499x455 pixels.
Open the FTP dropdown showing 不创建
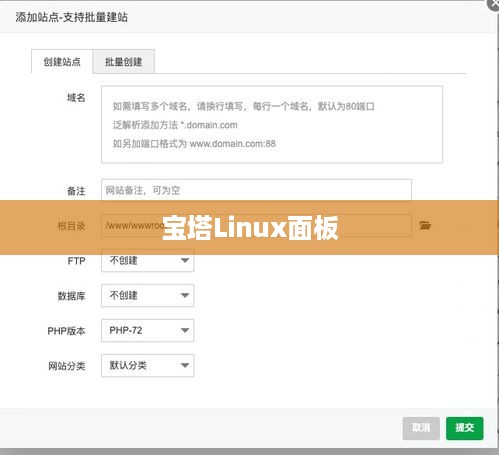click(x=148, y=260)
